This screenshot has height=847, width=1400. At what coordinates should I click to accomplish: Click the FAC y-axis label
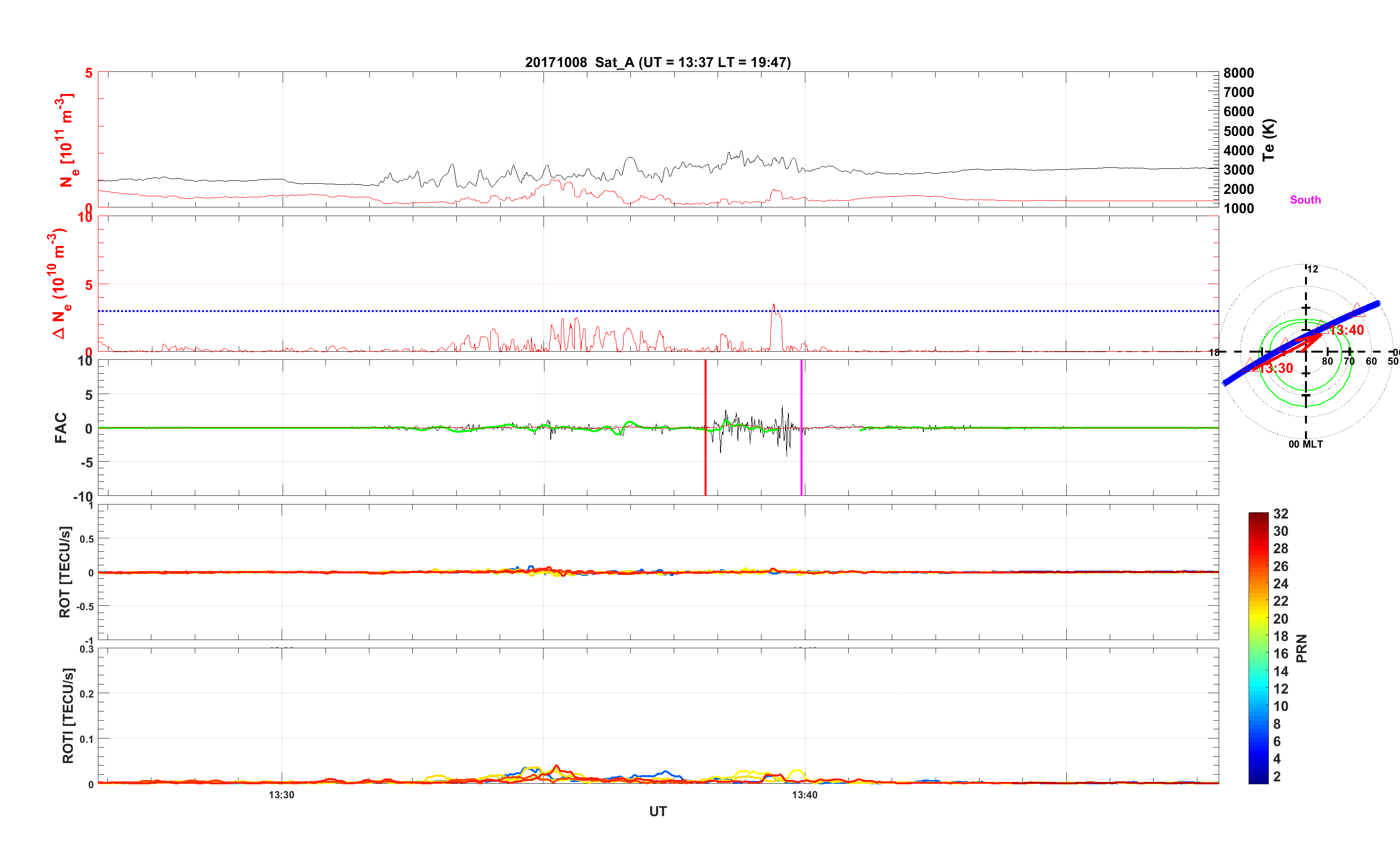61,427
